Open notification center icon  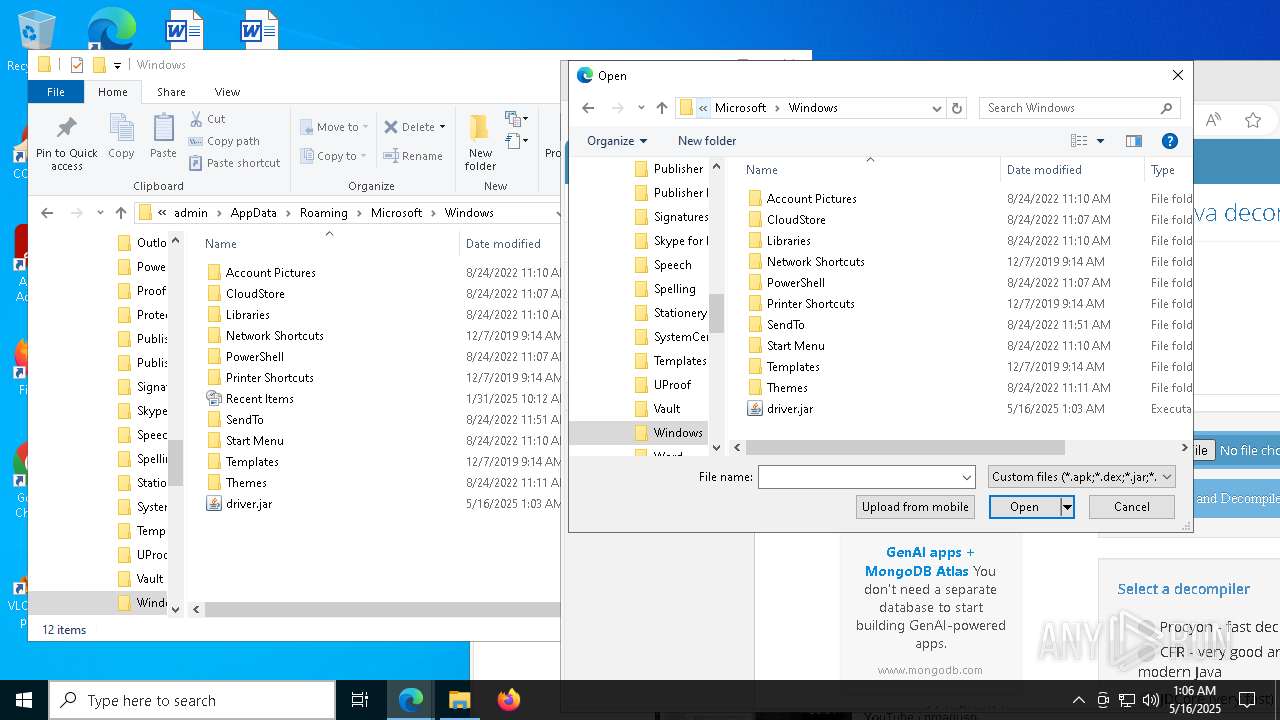click(x=1246, y=700)
